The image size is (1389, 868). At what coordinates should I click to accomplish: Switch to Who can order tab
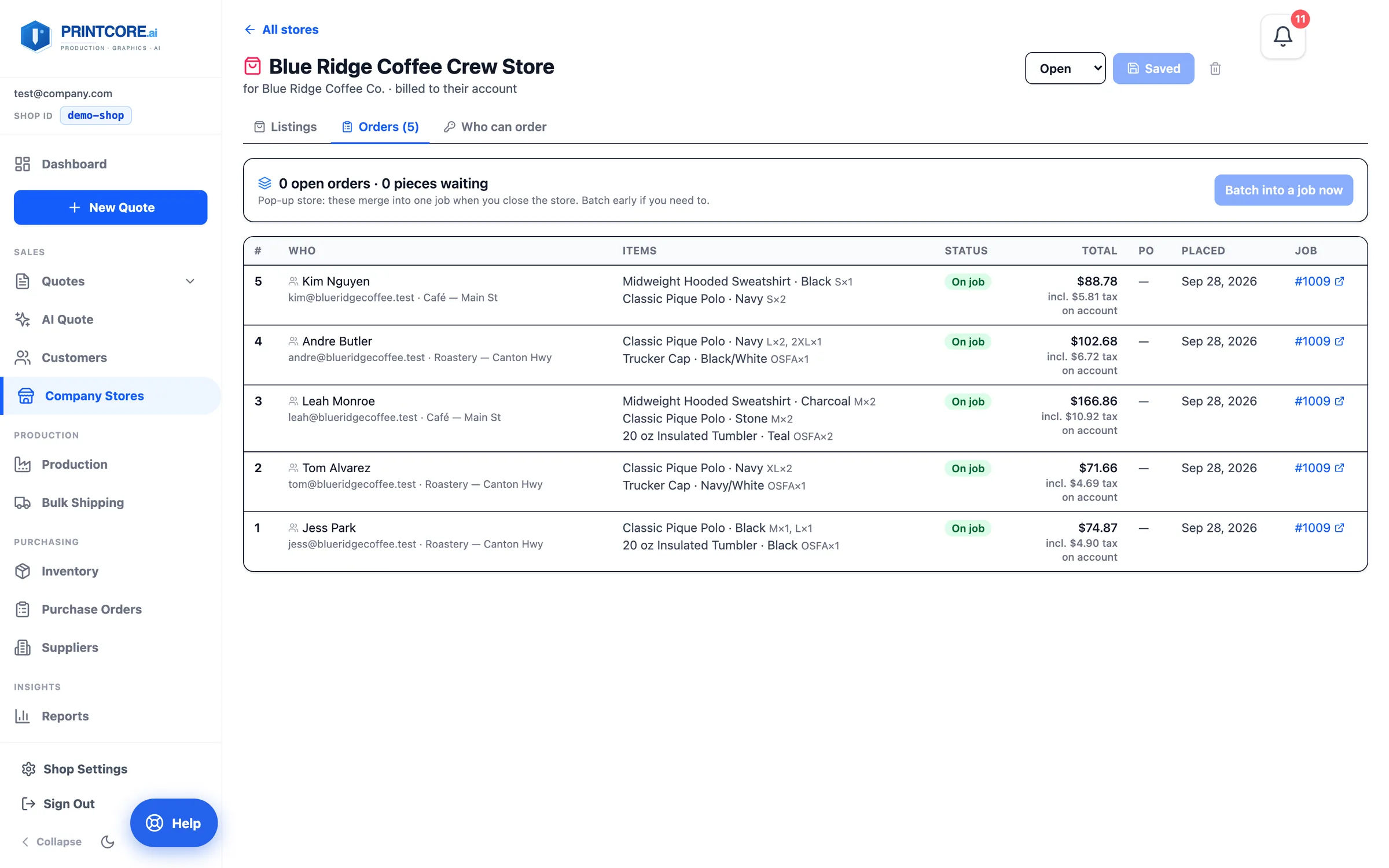point(495,127)
